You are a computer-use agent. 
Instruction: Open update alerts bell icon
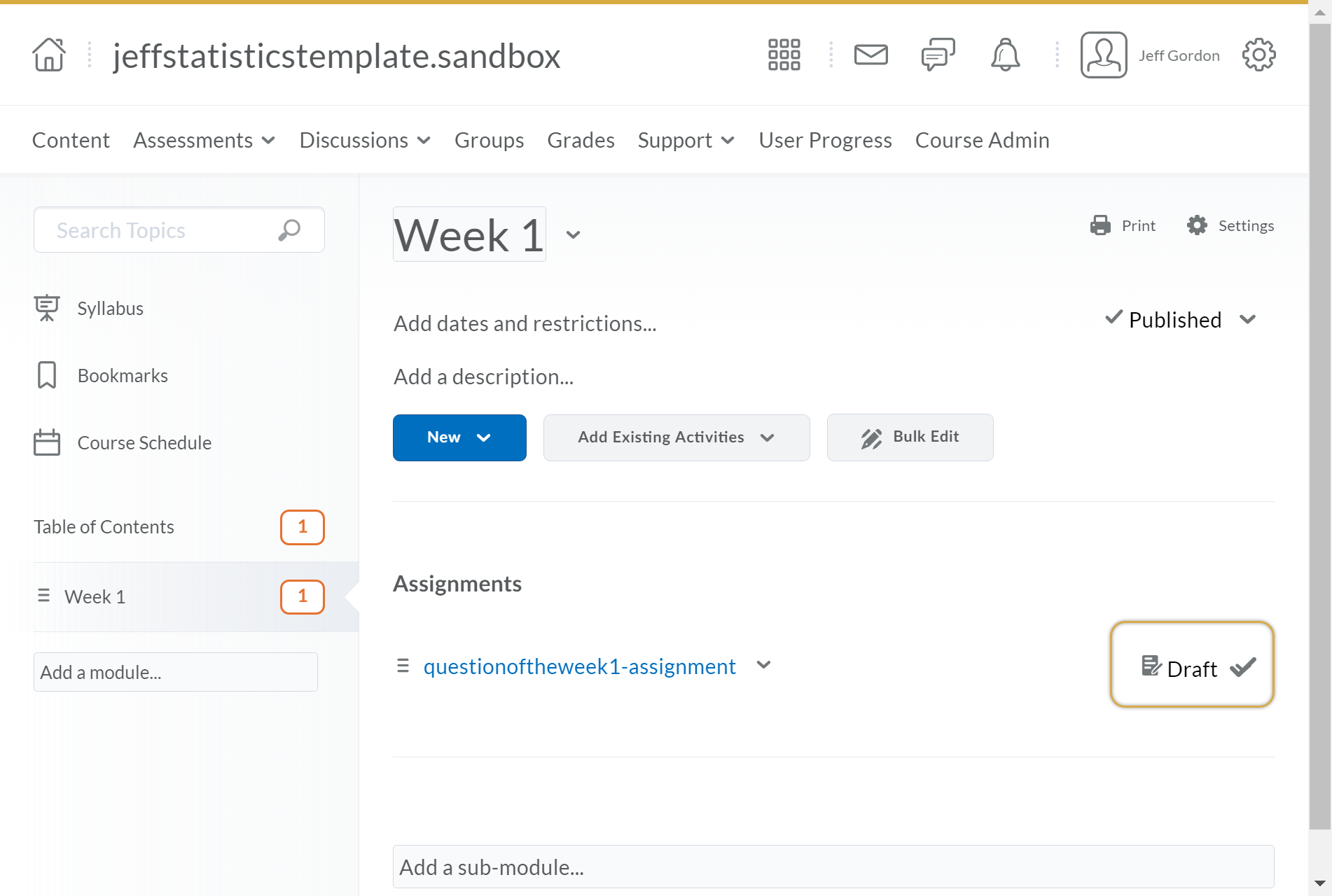[x=1005, y=55]
